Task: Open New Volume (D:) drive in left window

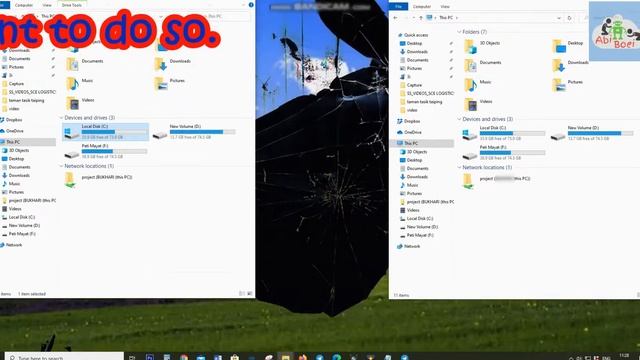Action: (x=194, y=132)
